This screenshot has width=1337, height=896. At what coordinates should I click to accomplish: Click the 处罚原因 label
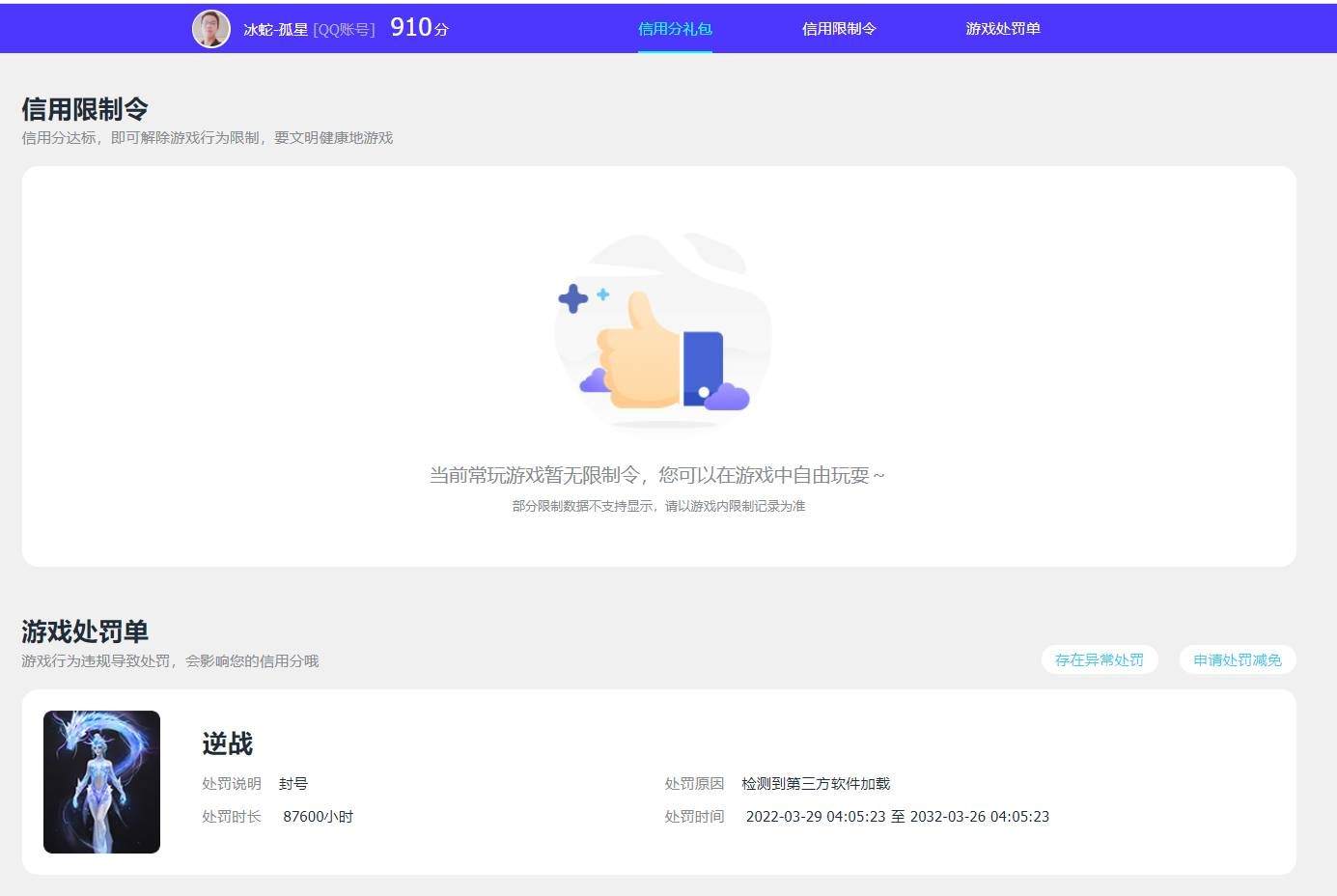coord(694,784)
